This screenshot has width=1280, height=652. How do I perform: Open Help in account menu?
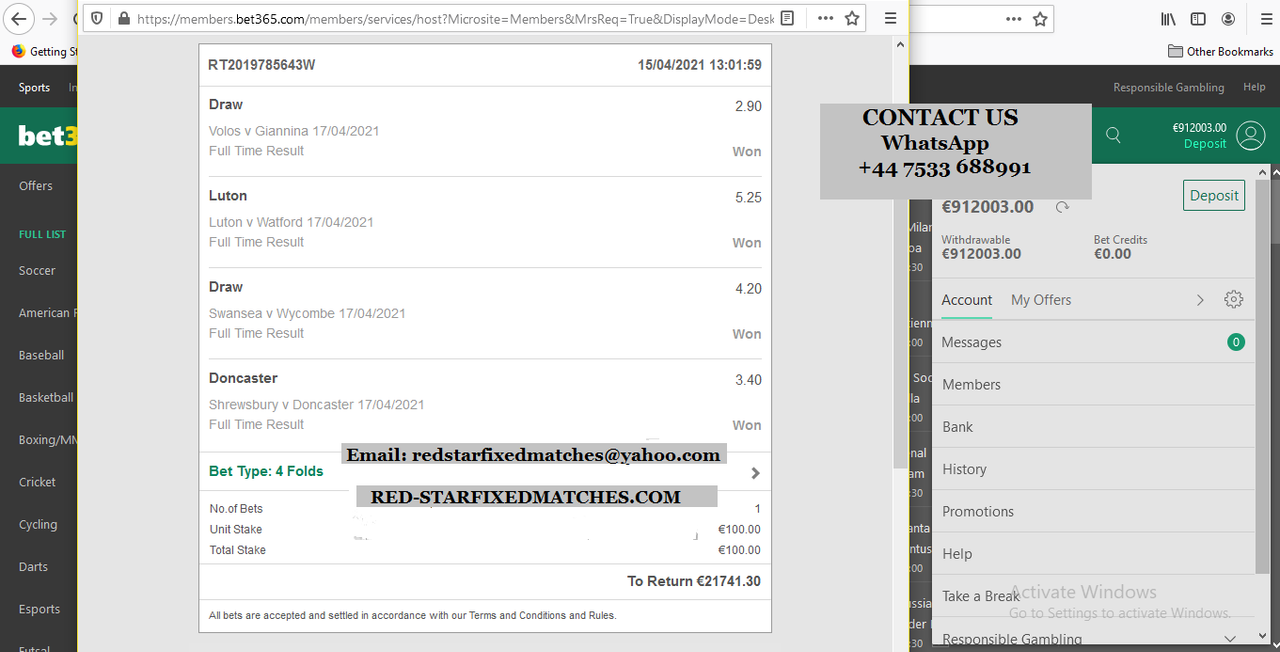pos(1093,553)
